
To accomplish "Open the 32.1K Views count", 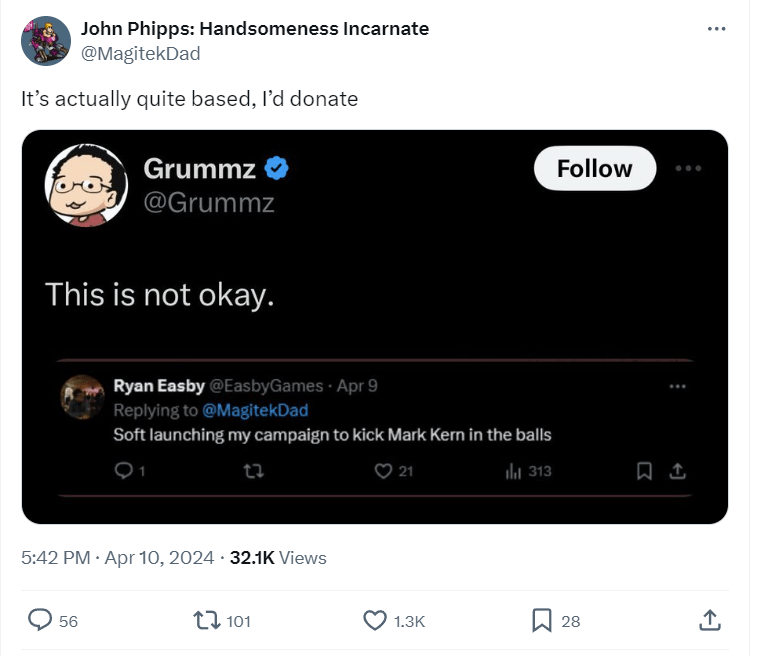I will (278, 558).
